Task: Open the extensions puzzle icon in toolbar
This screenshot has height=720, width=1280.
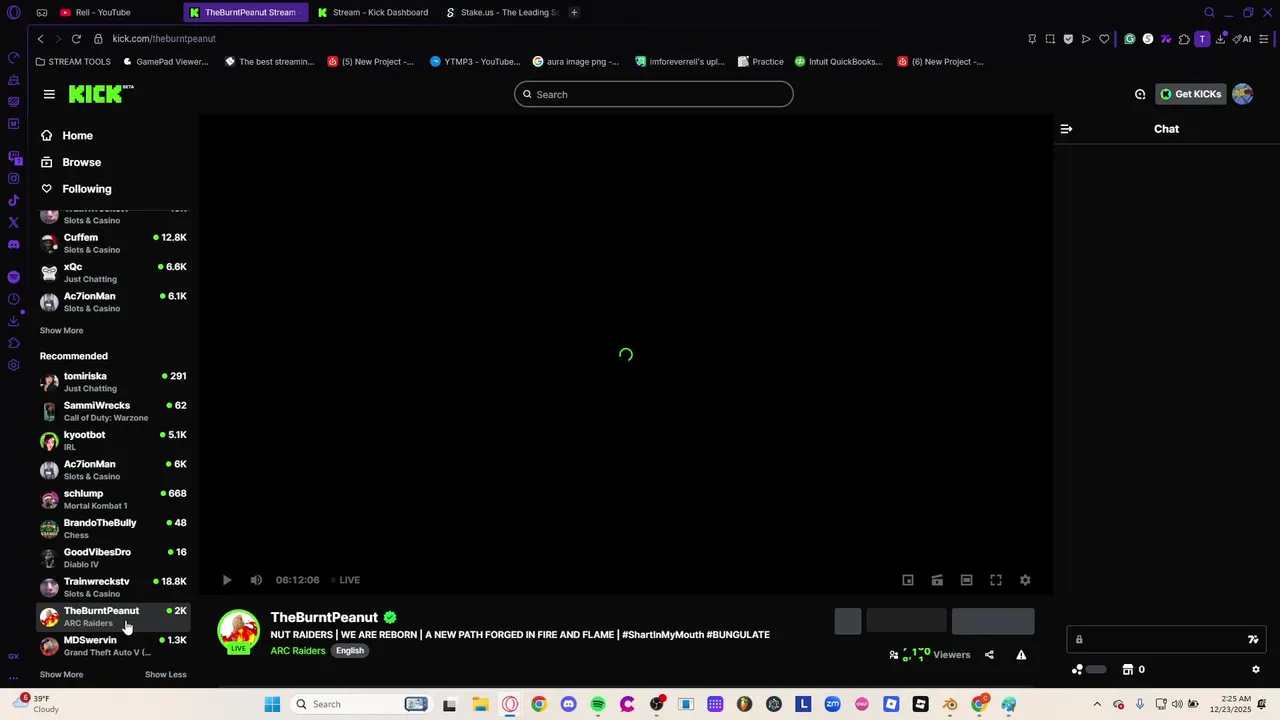Action: pos(1184,39)
